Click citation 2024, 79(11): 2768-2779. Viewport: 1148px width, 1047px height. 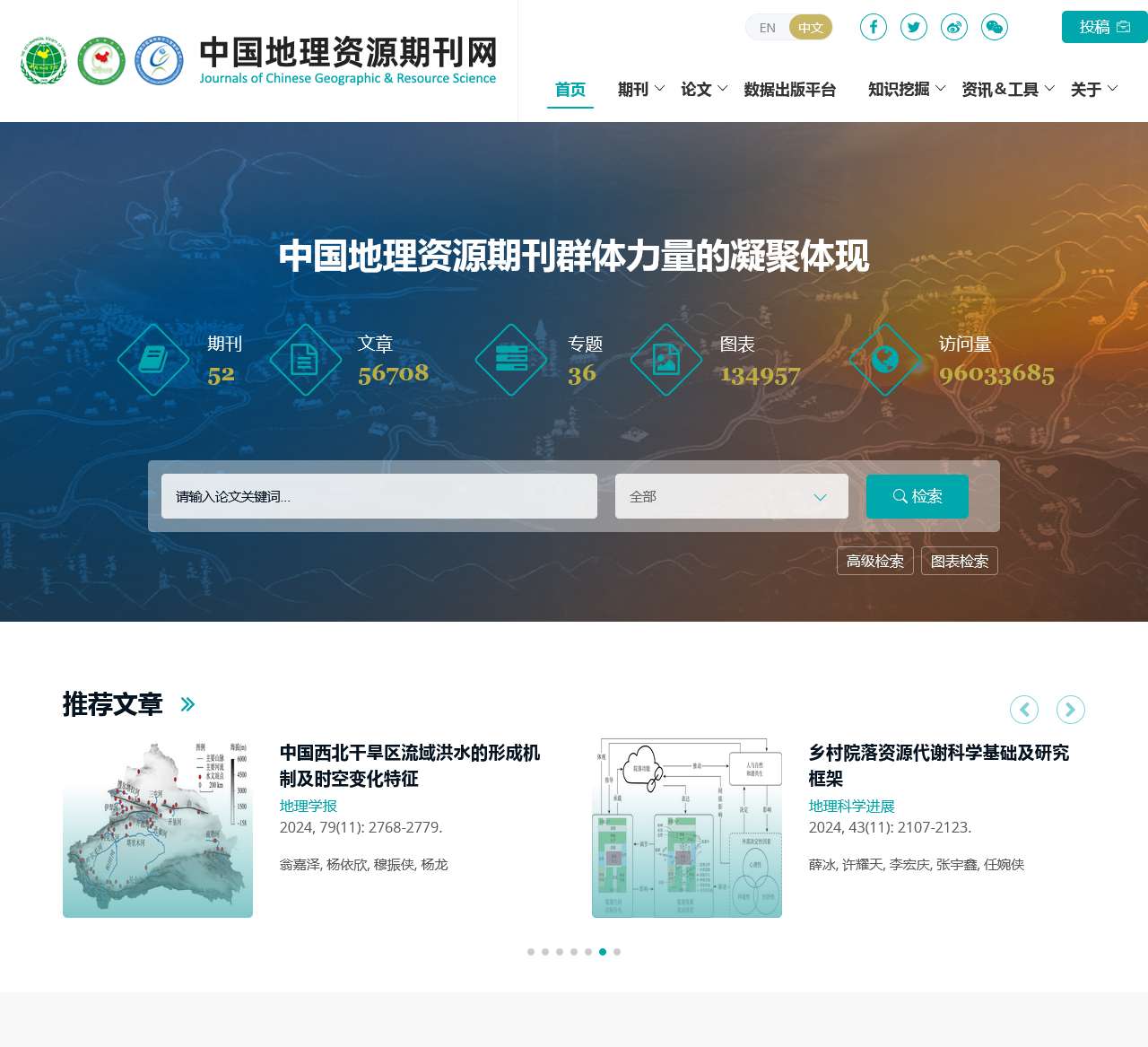pyautogui.click(x=361, y=827)
